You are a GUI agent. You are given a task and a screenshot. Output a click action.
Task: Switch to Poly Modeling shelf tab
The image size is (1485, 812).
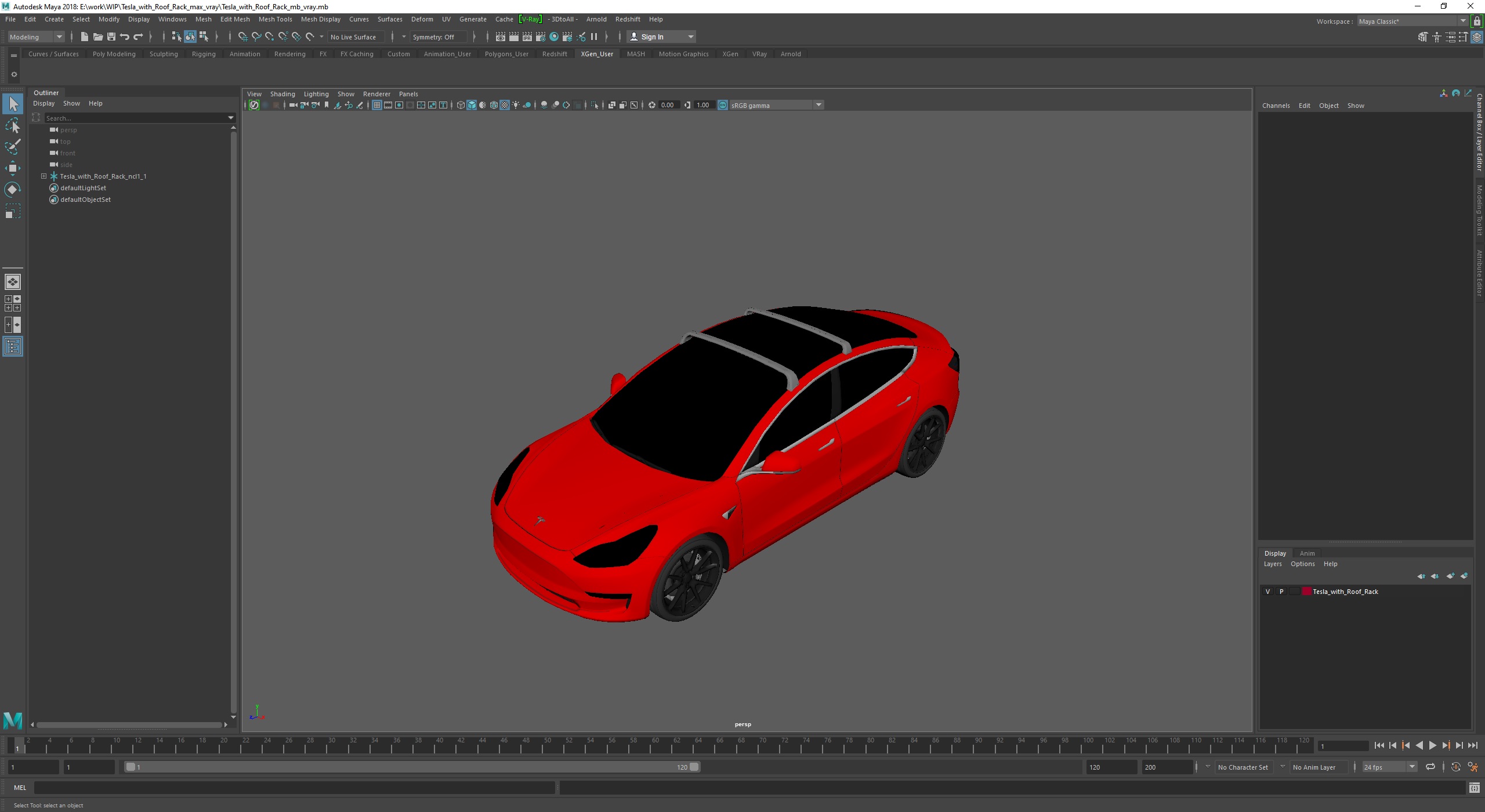pyautogui.click(x=114, y=54)
